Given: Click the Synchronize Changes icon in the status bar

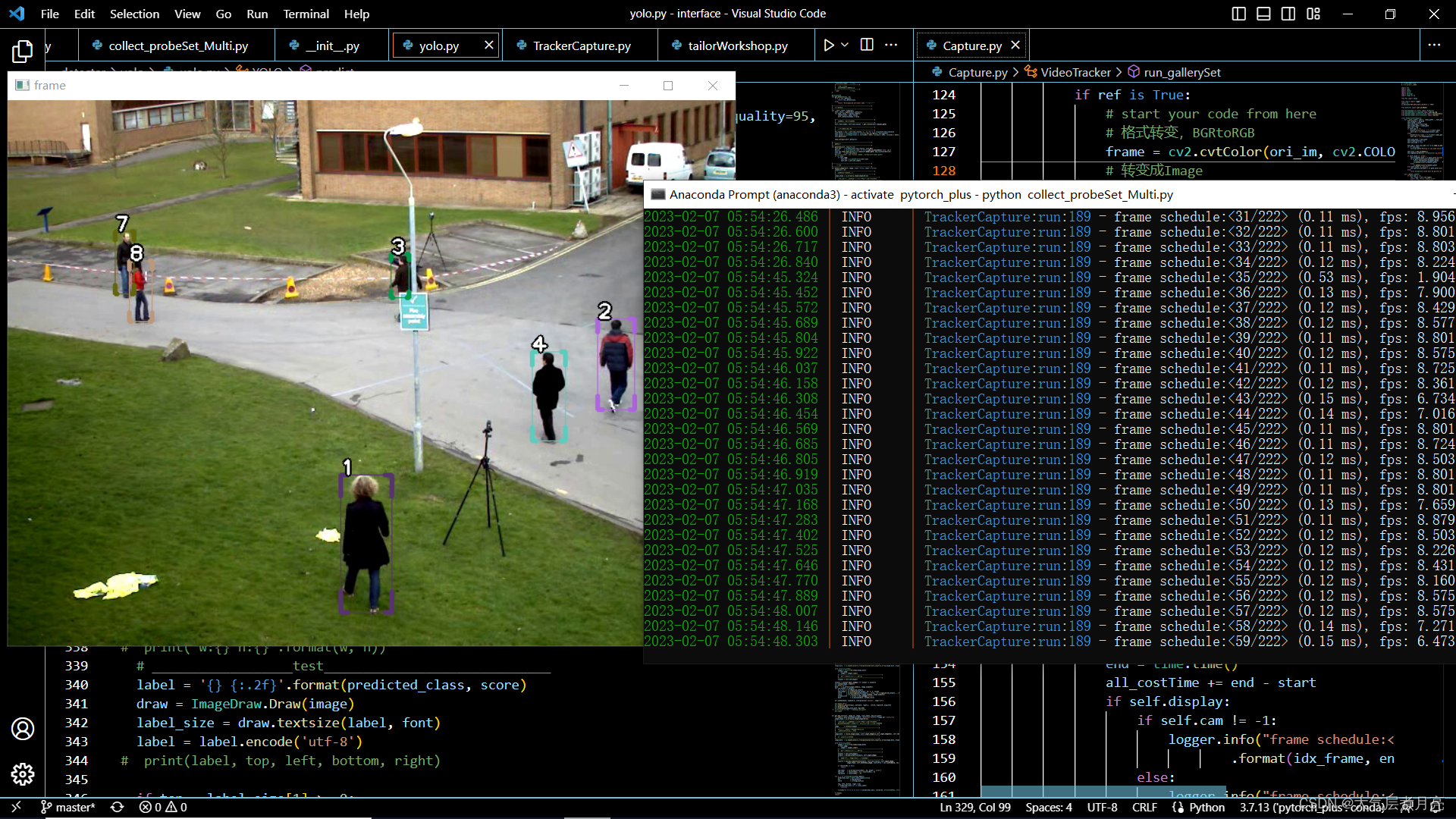Looking at the screenshot, I should (117, 808).
